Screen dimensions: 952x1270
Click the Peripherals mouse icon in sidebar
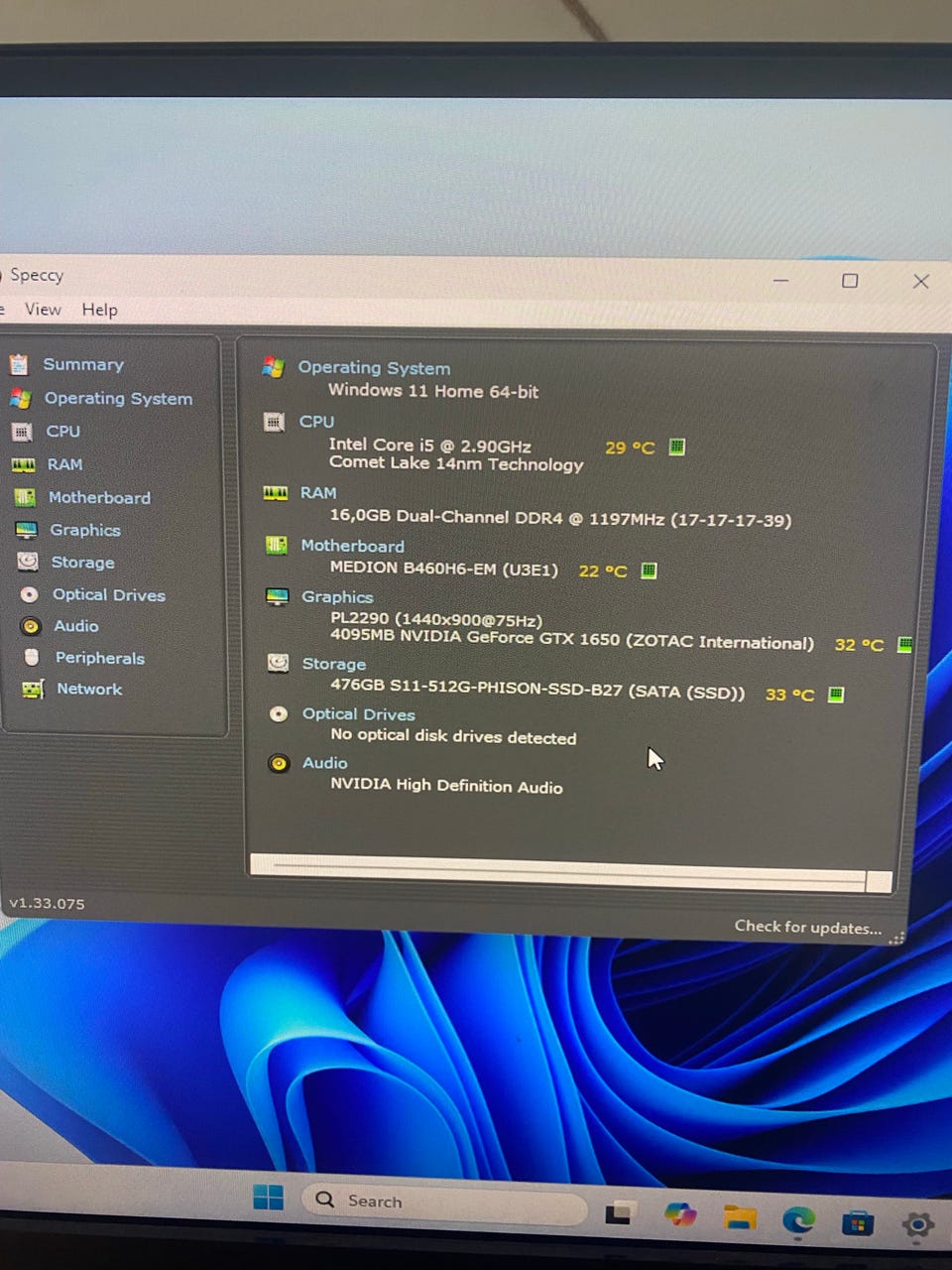pyautogui.click(x=32, y=657)
